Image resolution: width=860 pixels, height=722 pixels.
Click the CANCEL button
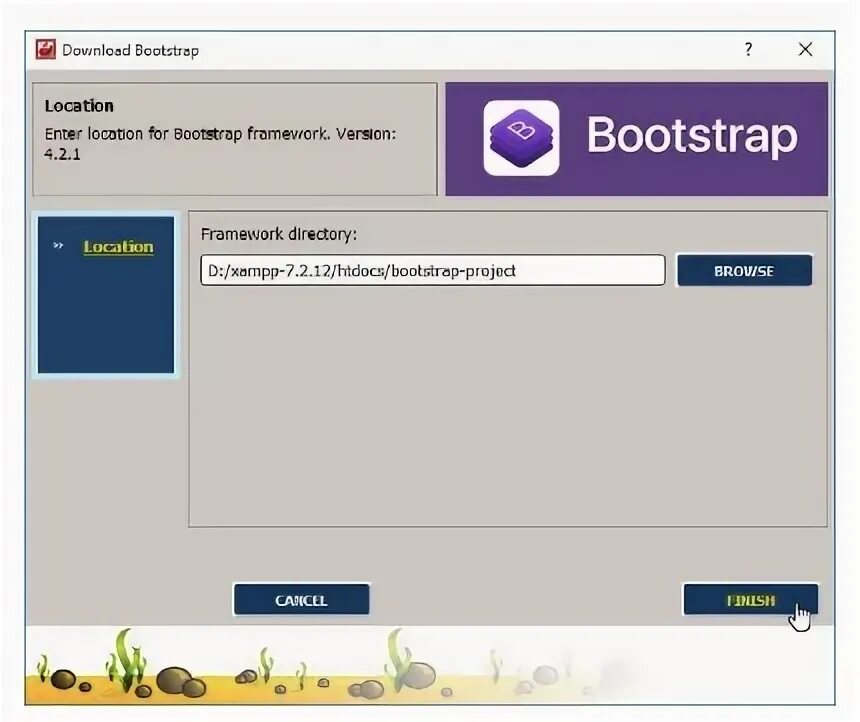tap(301, 600)
